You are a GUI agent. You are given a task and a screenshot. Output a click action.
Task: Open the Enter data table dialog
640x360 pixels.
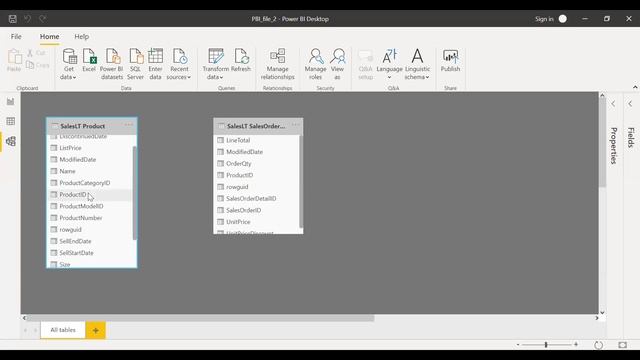(156, 64)
